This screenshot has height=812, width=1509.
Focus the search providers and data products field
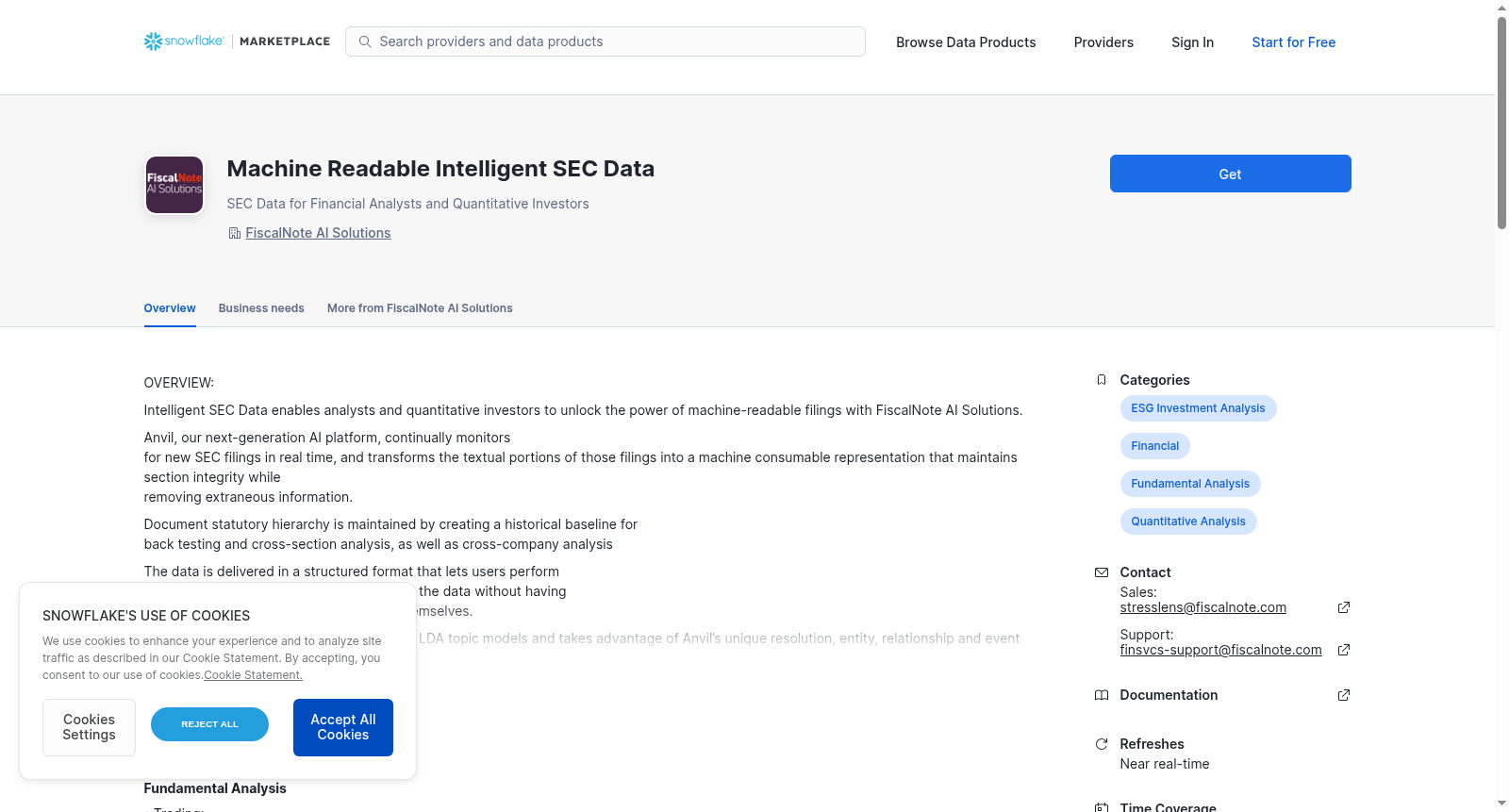605,41
